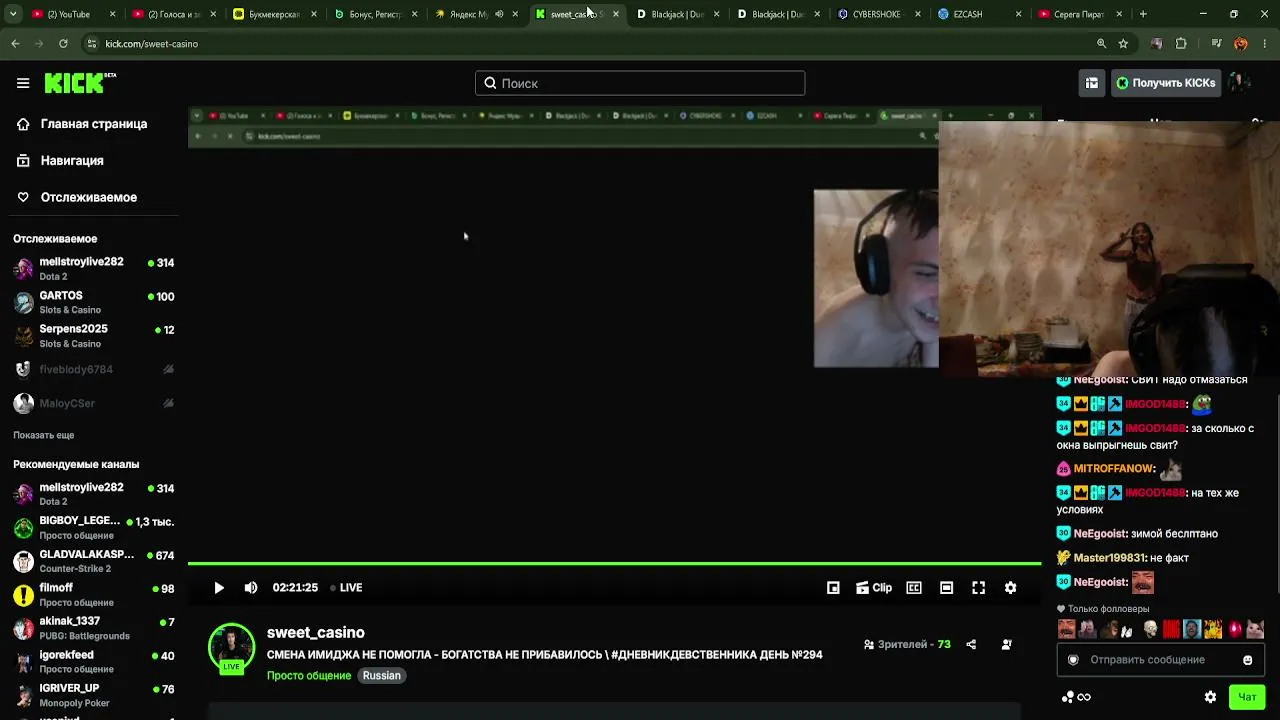
Task: Open the browser extensions puzzle icon
Action: pyautogui.click(x=1181, y=44)
